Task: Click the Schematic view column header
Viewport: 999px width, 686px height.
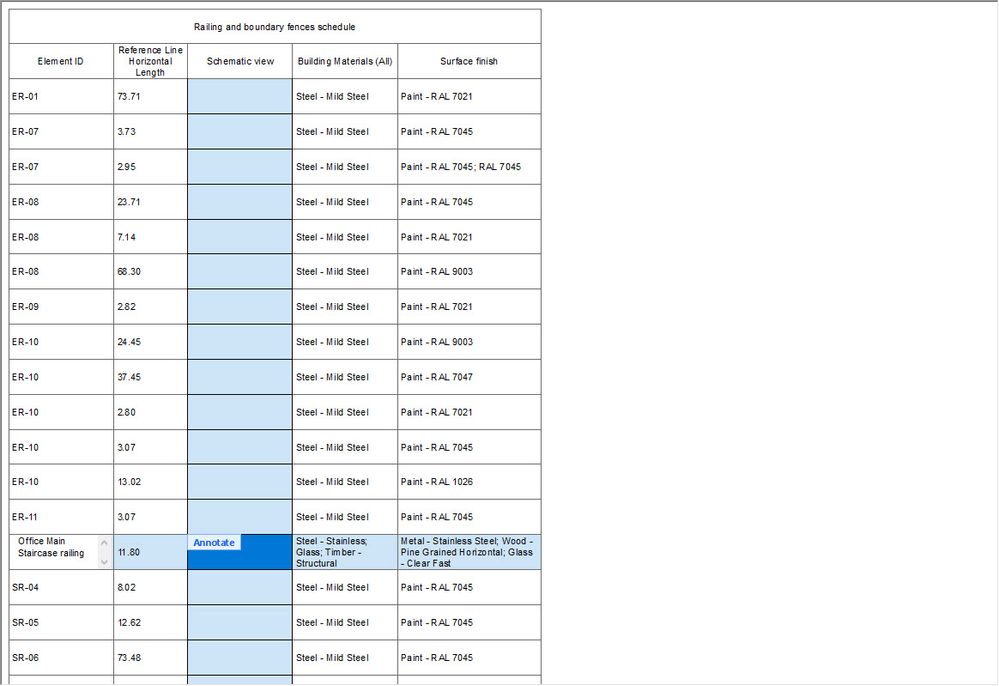Action: point(240,62)
